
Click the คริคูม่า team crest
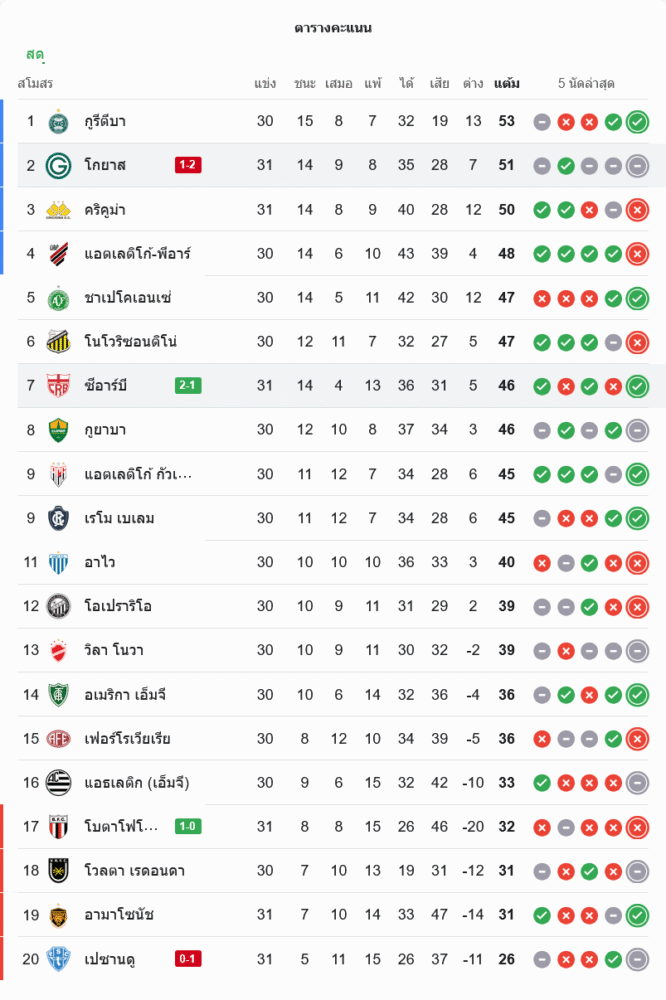pyautogui.click(x=58, y=210)
